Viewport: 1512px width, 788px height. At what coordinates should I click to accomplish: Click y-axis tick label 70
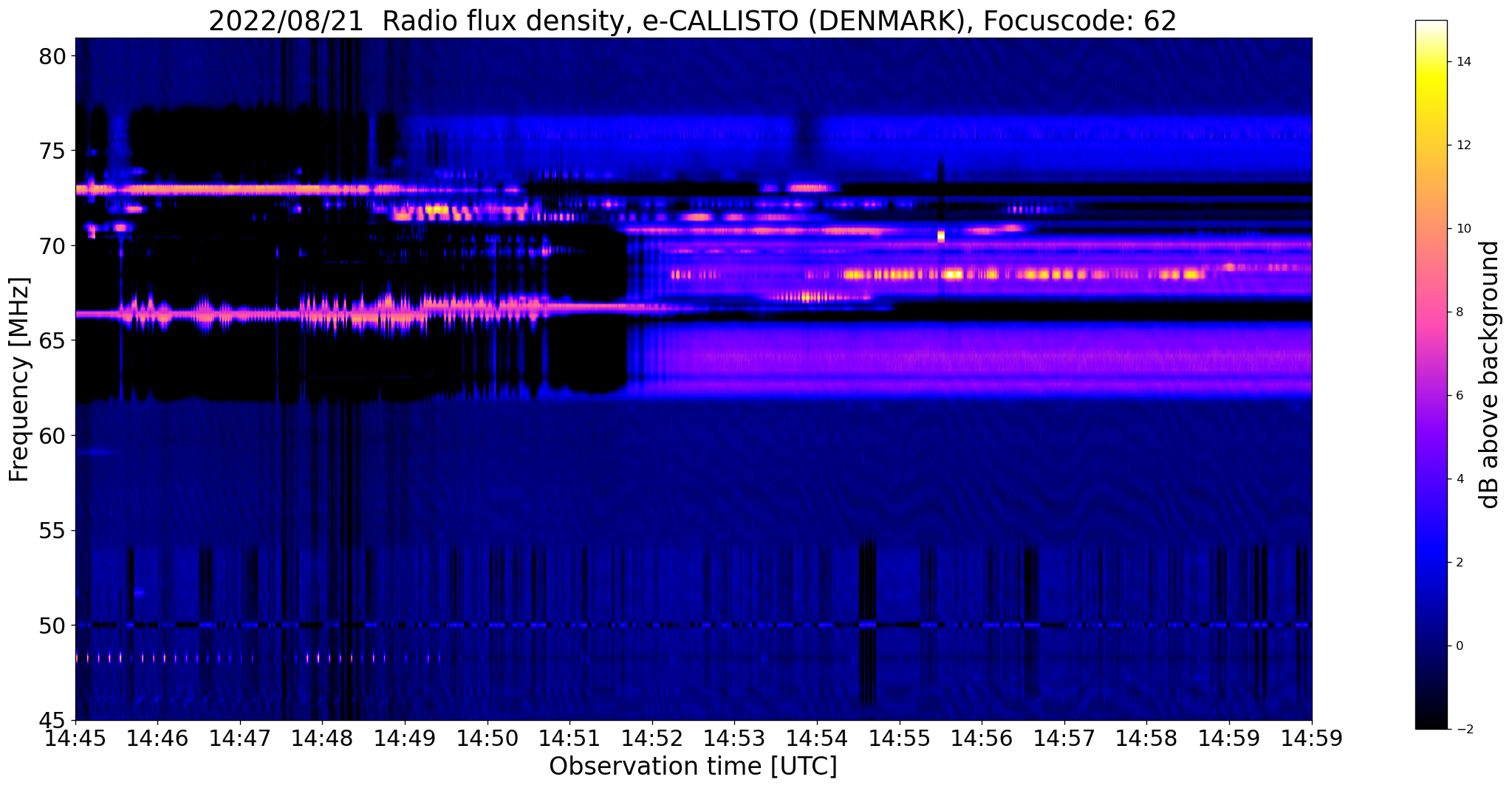52,246
